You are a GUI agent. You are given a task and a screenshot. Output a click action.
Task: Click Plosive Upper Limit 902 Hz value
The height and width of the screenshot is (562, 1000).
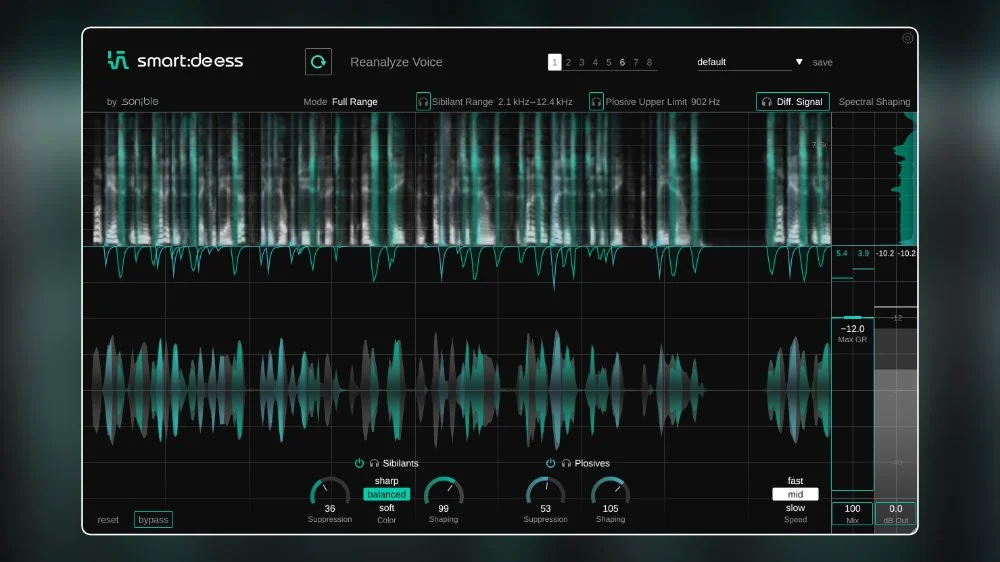(705, 101)
